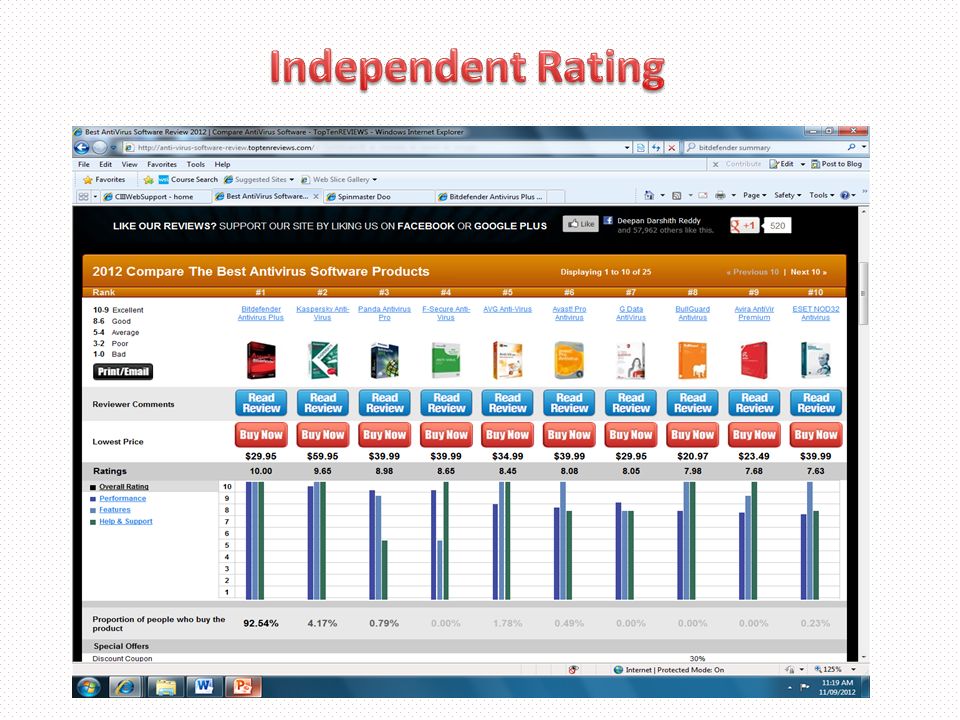
Task: Click Read Review for Bitdefender
Action: (261, 403)
